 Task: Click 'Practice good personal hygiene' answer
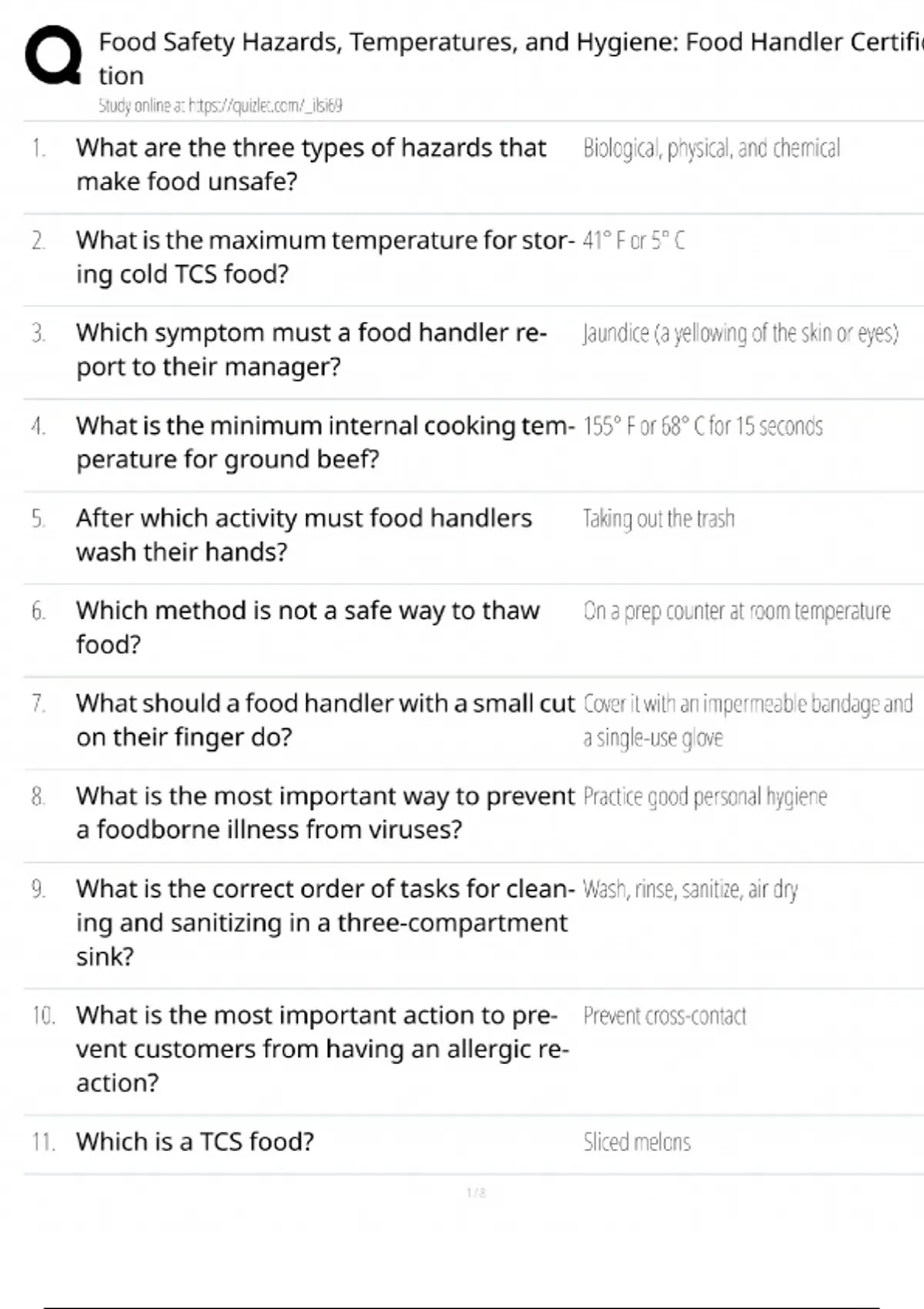705,796
